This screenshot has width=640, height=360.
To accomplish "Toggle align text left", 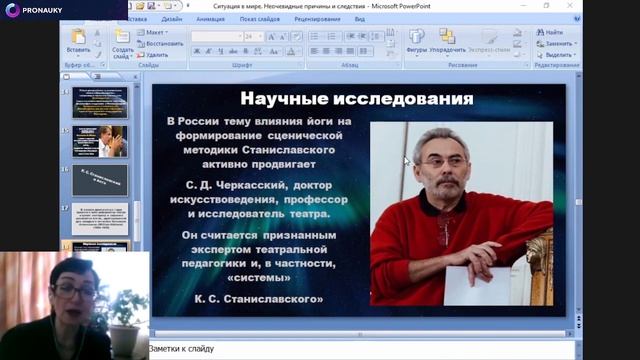I will 314,51.
